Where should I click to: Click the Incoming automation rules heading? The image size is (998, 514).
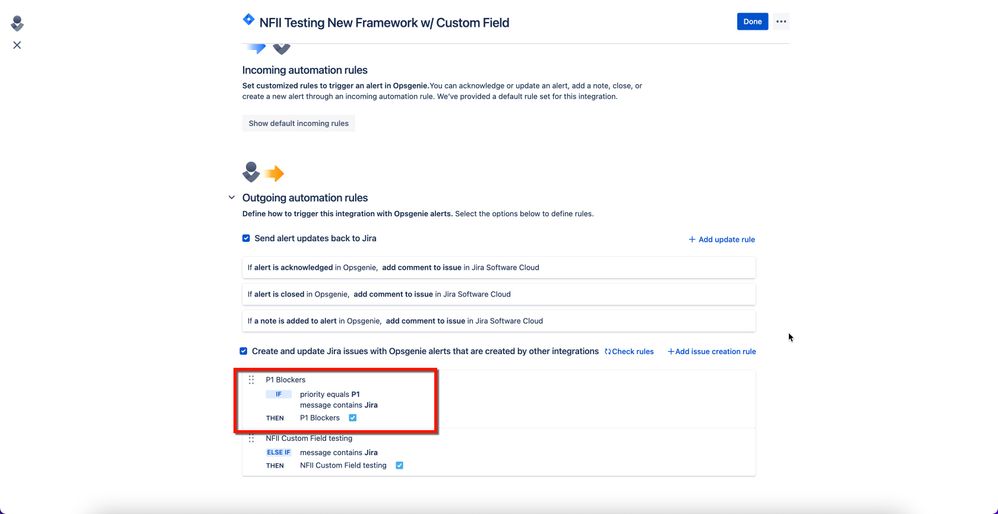(x=305, y=70)
